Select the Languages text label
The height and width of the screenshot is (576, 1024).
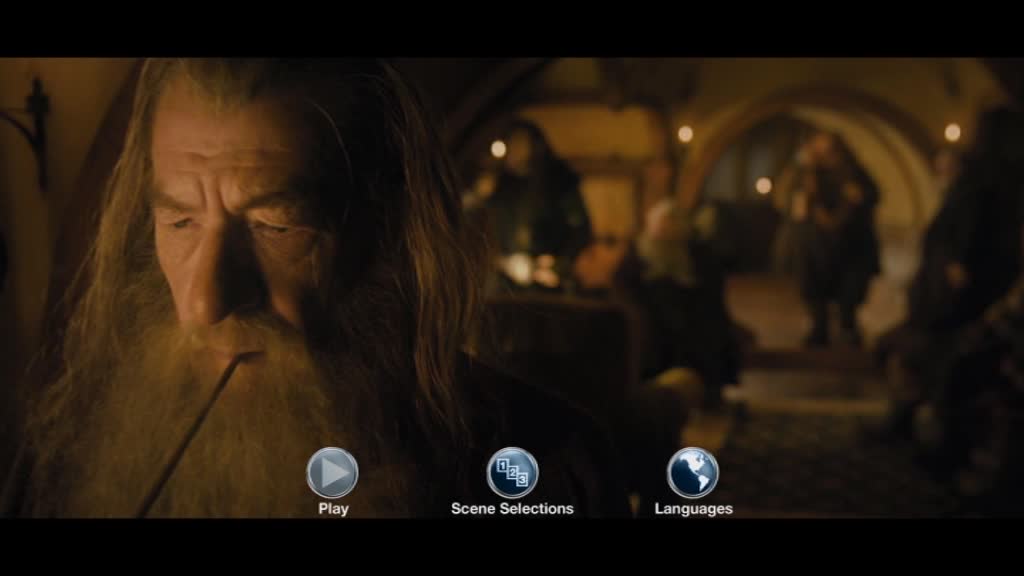694,509
